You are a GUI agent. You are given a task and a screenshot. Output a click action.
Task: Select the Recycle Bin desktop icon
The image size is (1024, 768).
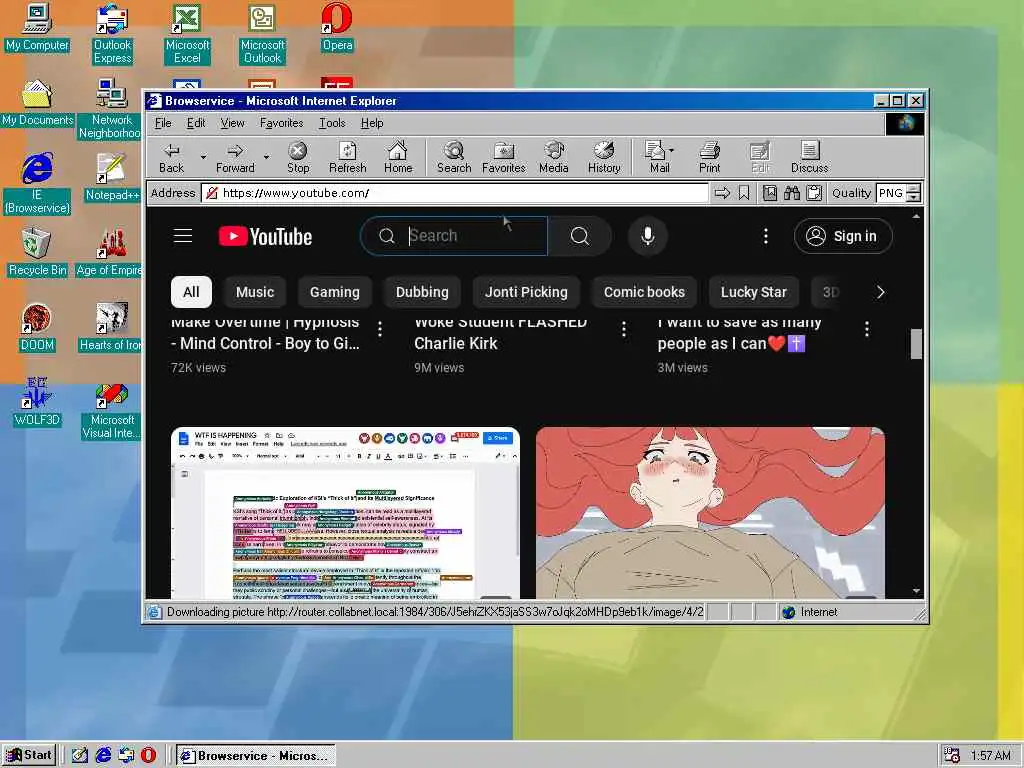[37, 252]
